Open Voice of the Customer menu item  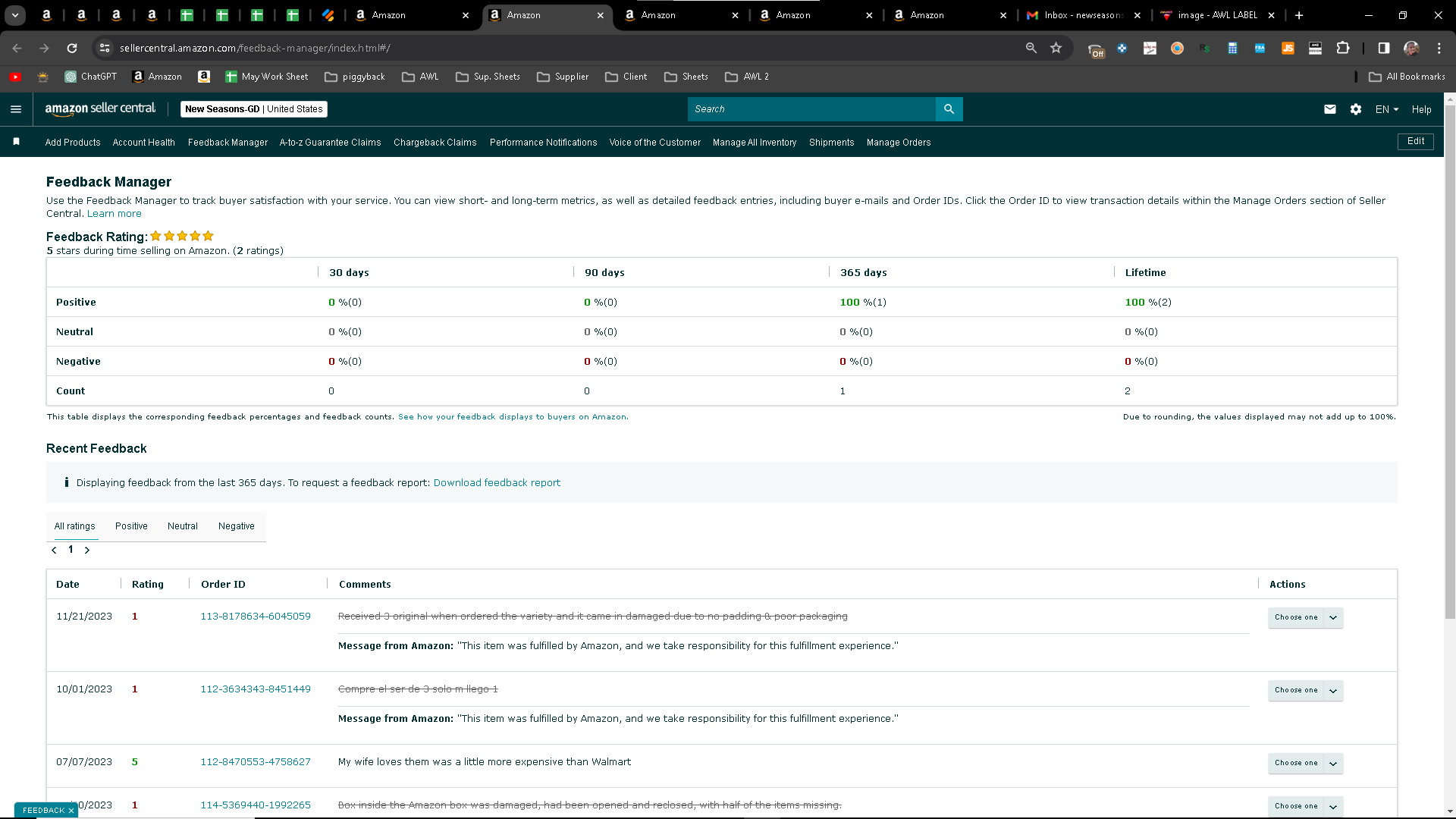tap(655, 143)
